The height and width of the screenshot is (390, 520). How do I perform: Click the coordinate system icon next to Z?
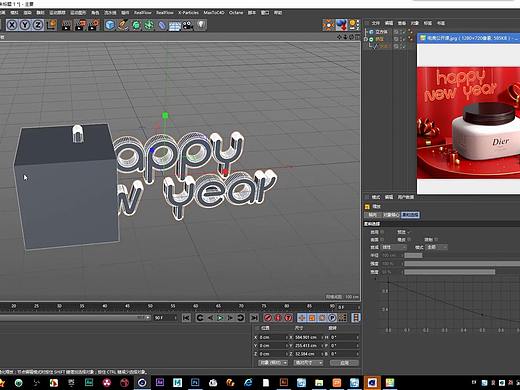tap(51, 25)
